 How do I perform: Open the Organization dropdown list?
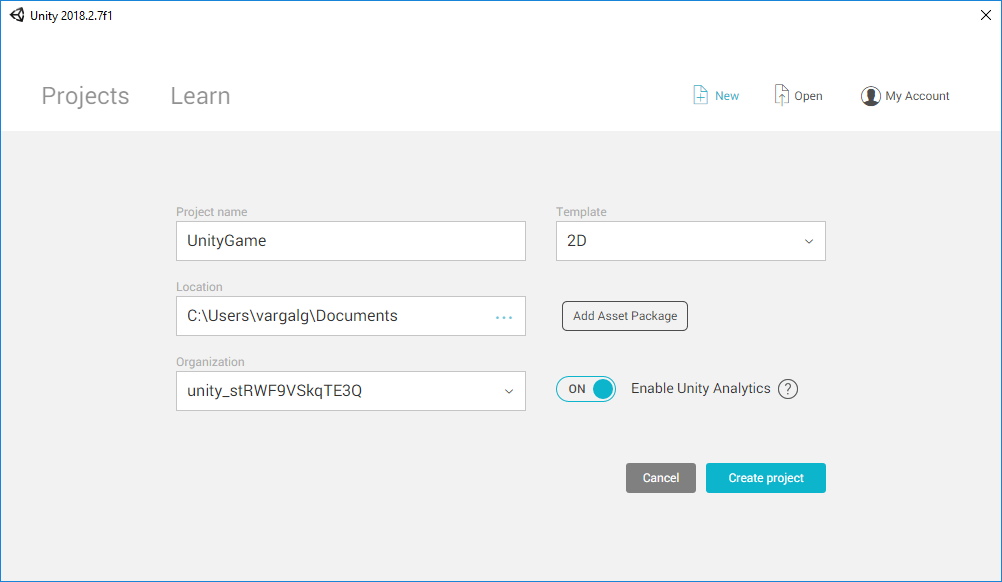click(351, 391)
